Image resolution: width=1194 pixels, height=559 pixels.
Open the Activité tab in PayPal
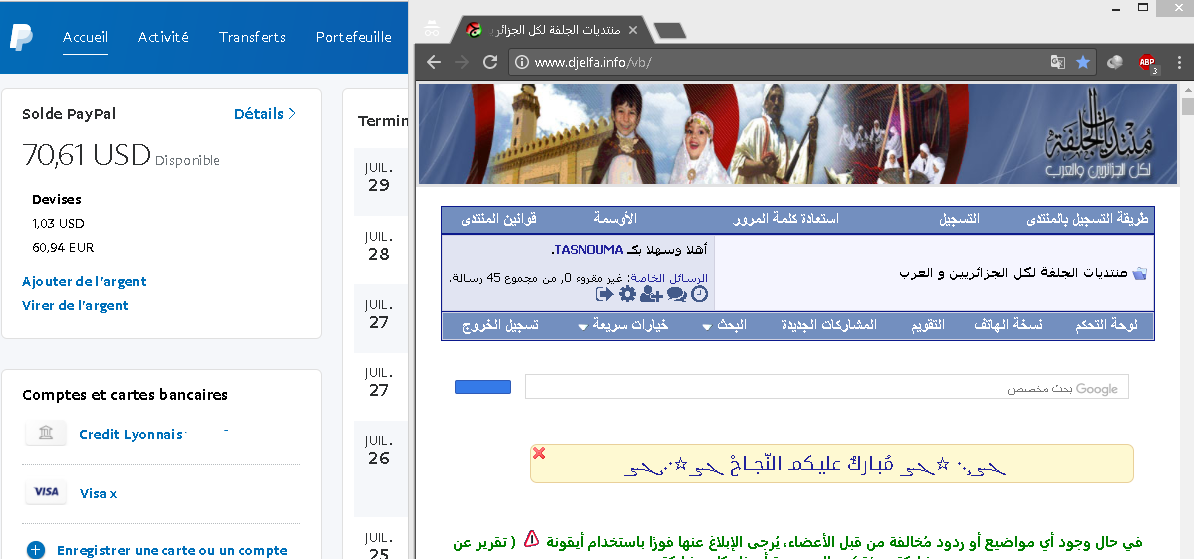pyautogui.click(x=163, y=37)
